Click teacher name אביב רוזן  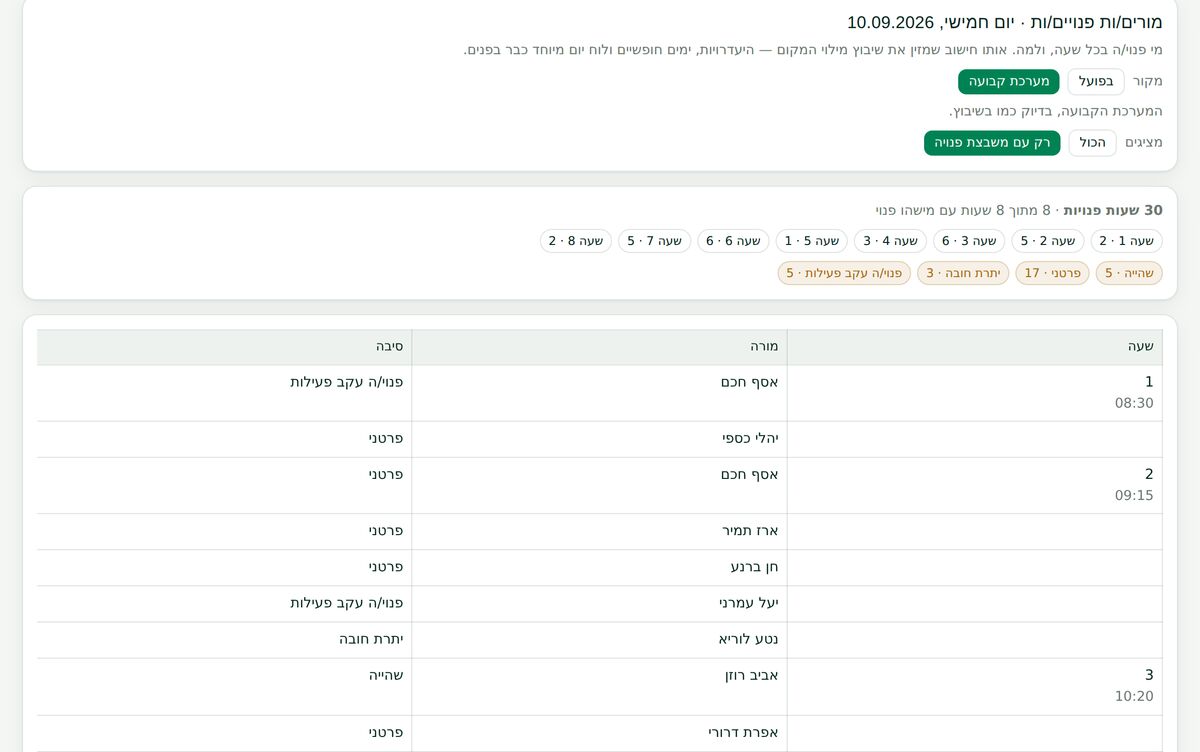click(751, 675)
